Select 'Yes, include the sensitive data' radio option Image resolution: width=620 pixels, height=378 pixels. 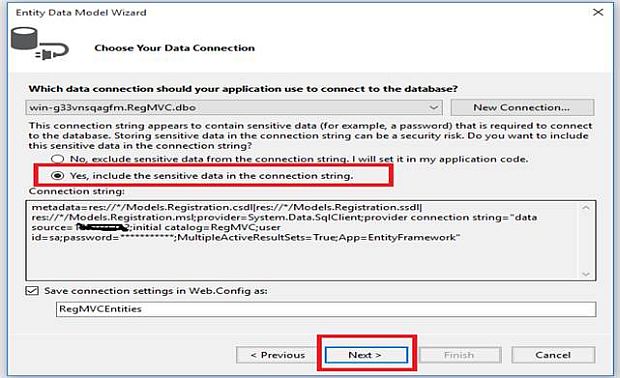coord(58,176)
